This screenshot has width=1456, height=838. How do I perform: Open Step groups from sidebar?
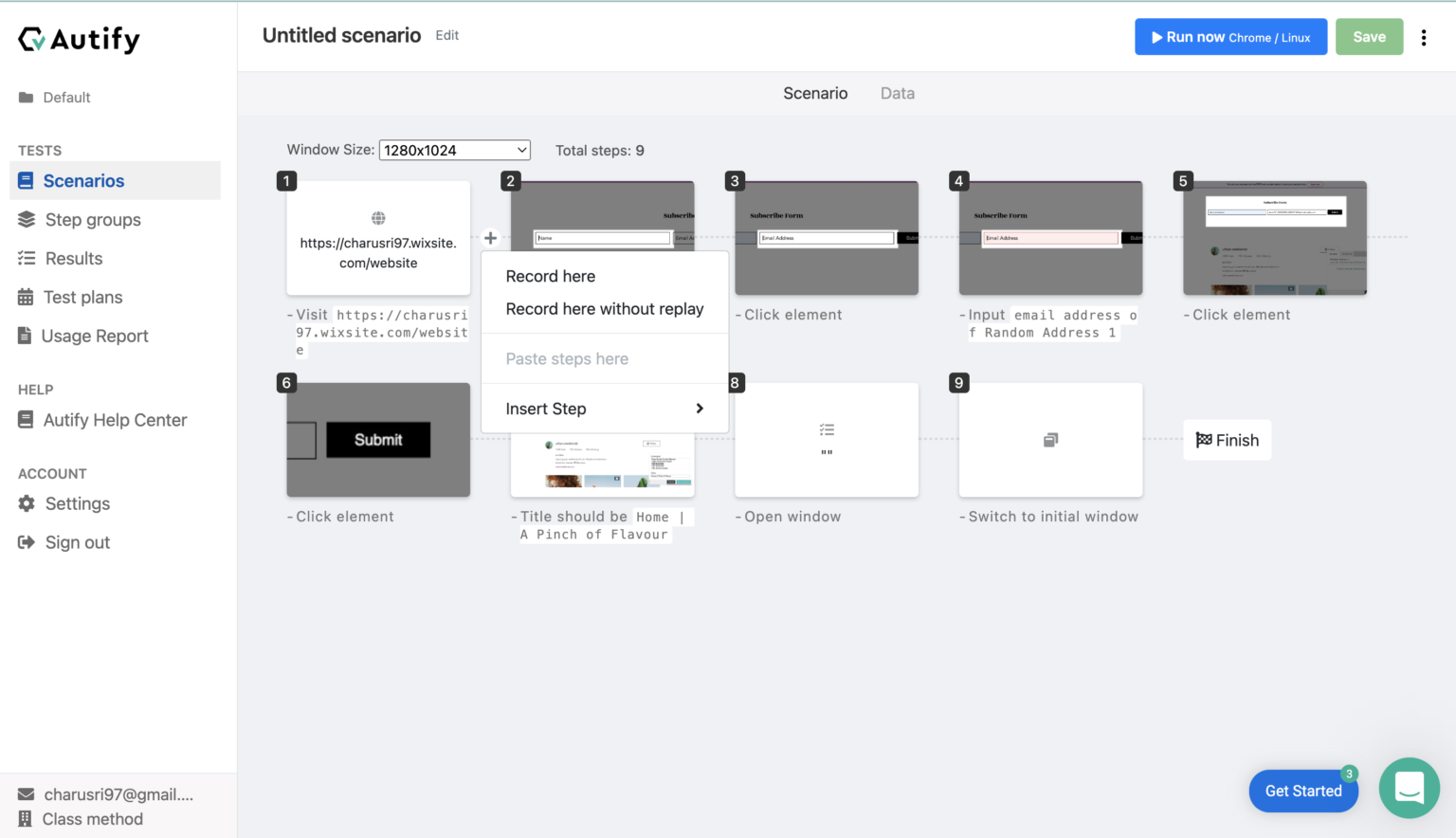tap(92, 220)
